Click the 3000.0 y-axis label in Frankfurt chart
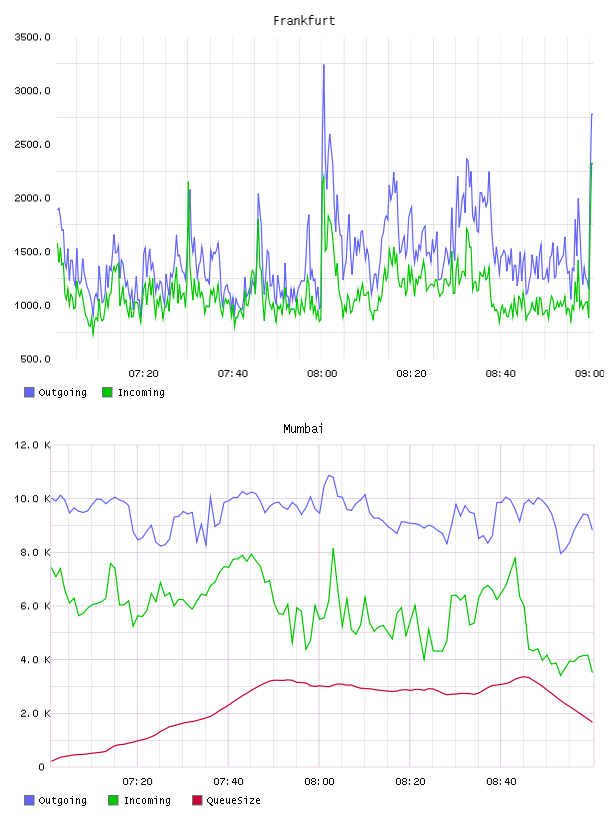This screenshot has width=608, height=816. pyautogui.click(x=32, y=91)
